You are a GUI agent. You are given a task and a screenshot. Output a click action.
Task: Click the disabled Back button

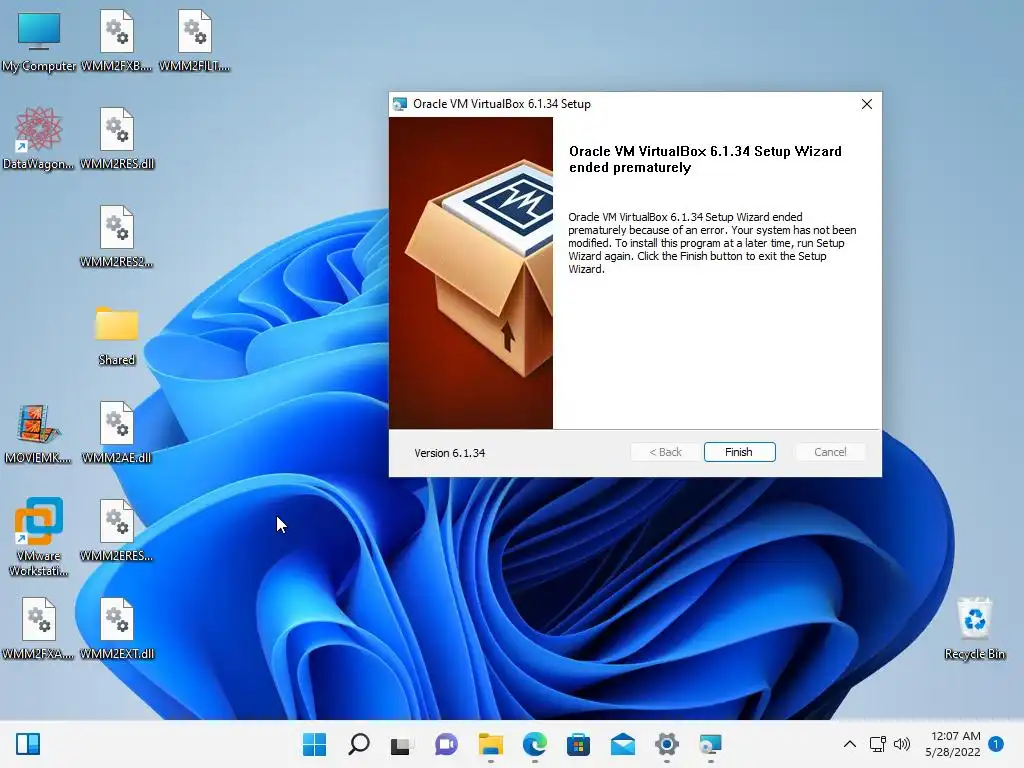[x=665, y=452]
